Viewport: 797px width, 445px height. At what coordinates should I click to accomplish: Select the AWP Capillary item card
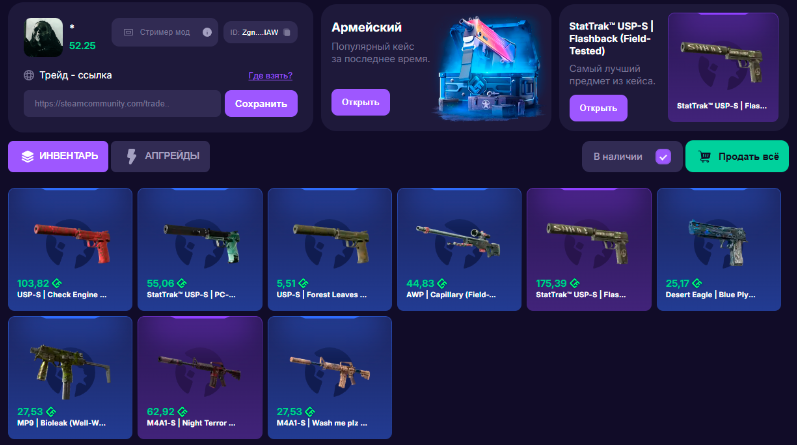pyautogui.click(x=459, y=249)
